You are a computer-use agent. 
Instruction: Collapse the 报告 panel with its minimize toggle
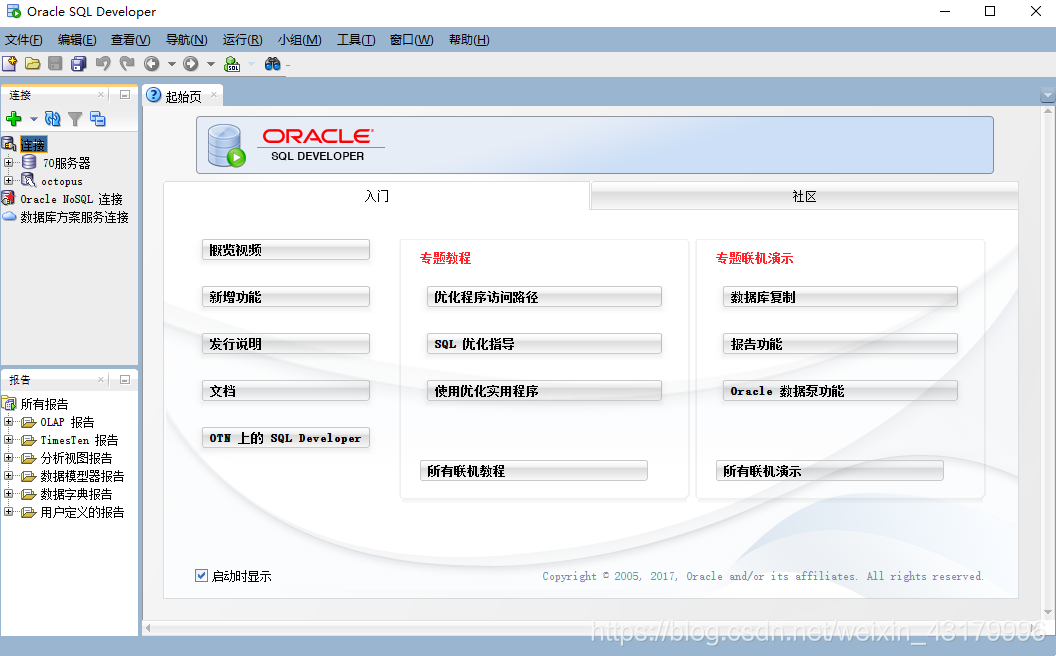click(124, 379)
